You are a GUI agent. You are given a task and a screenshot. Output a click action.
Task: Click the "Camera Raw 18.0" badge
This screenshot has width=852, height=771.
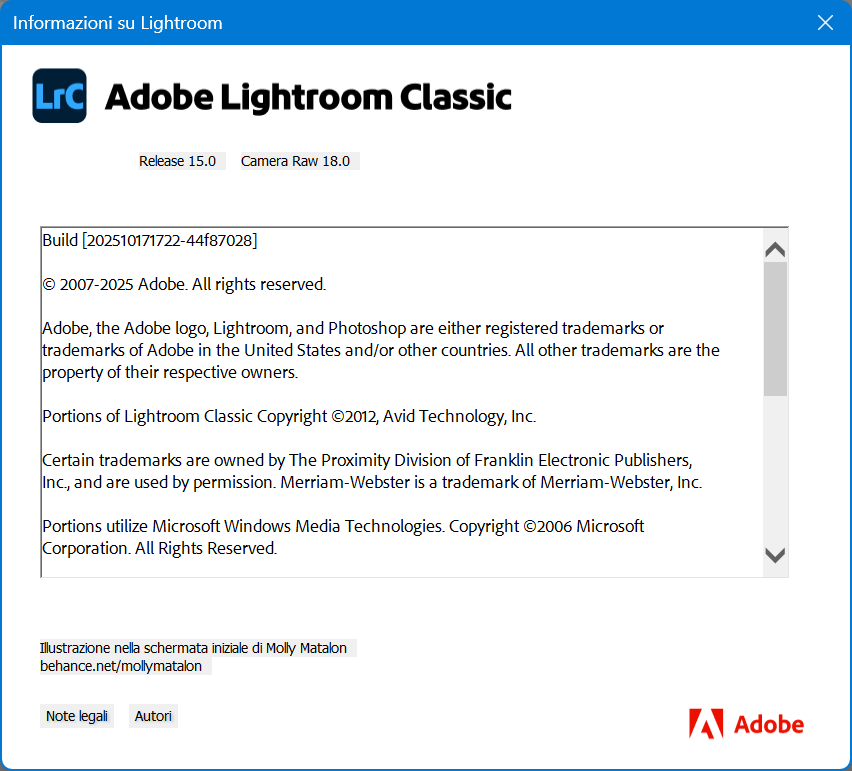(298, 161)
